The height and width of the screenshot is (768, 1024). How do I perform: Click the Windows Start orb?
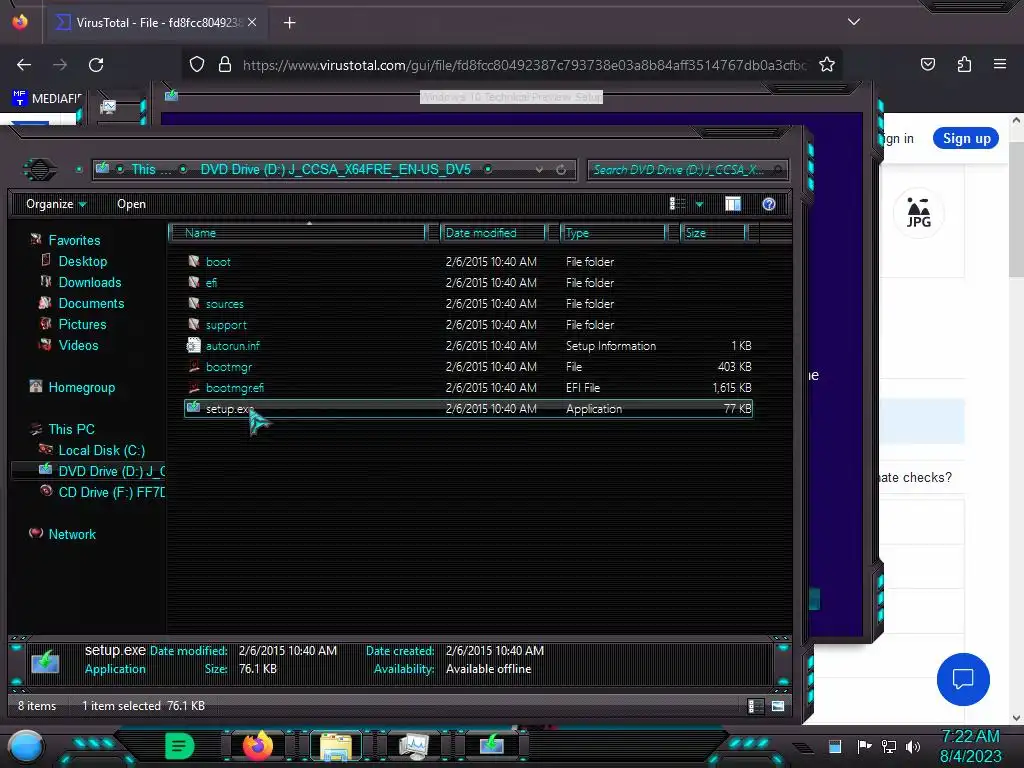point(25,747)
